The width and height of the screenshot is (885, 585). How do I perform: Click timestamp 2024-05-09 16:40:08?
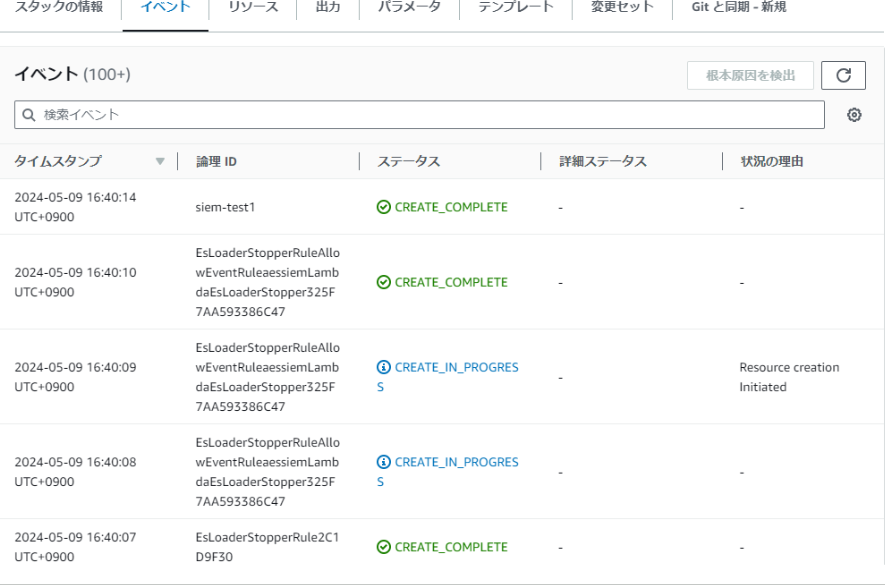click(75, 472)
